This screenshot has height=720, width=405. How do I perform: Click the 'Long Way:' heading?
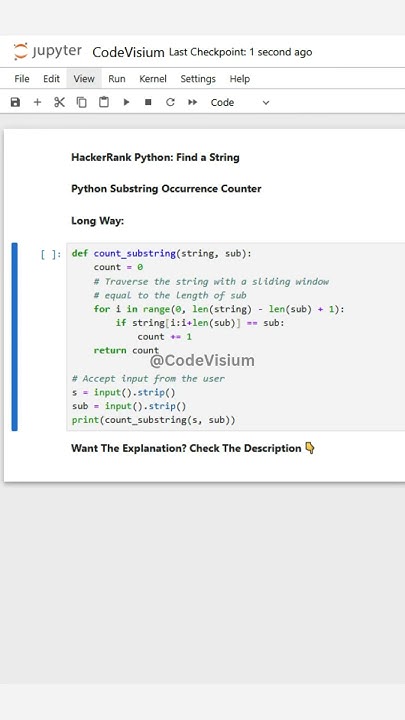point(97,221)
